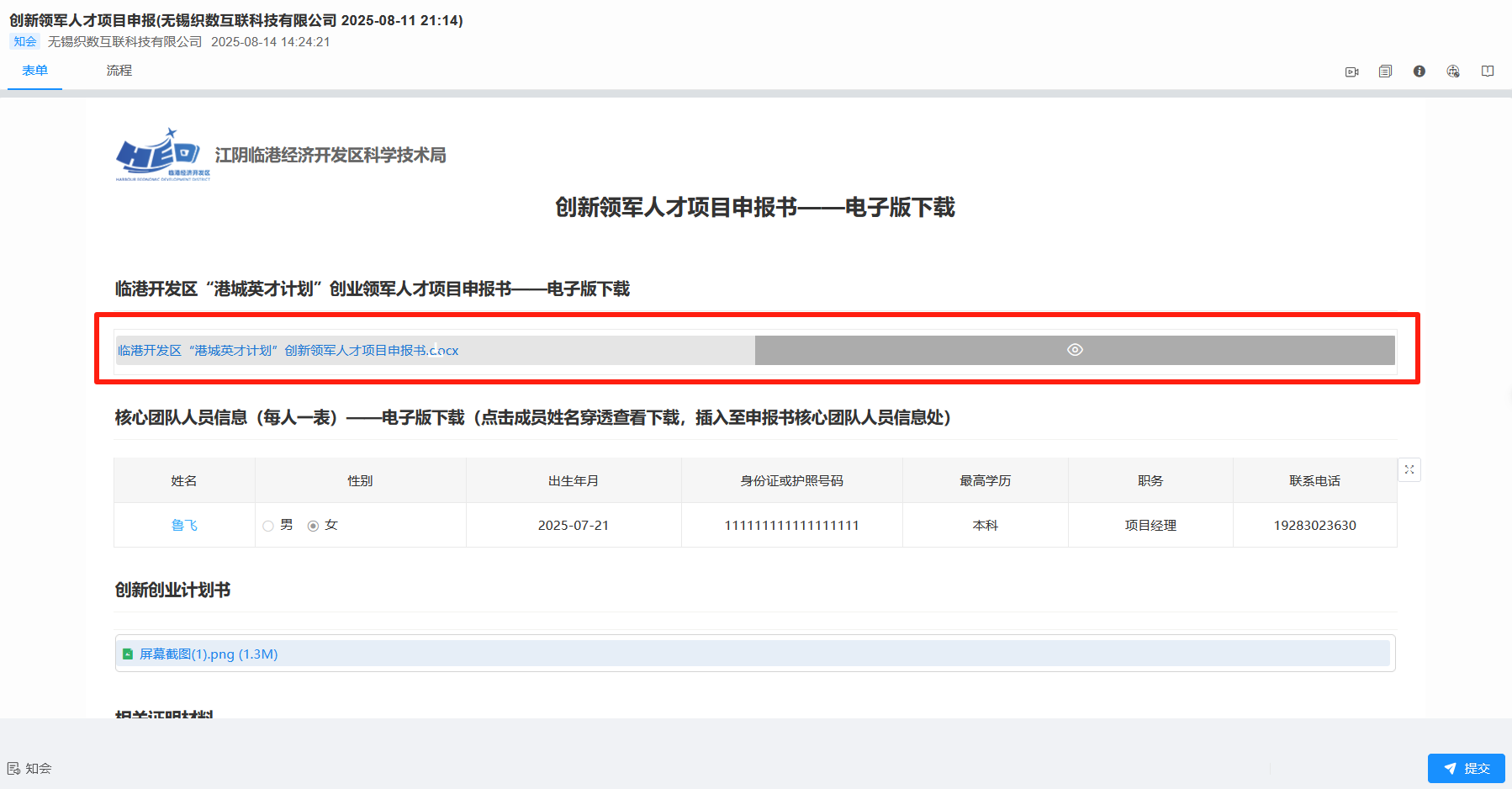
Task: Open the 屏幕截图(1).png attachment
Action: [x=209, y=654]
